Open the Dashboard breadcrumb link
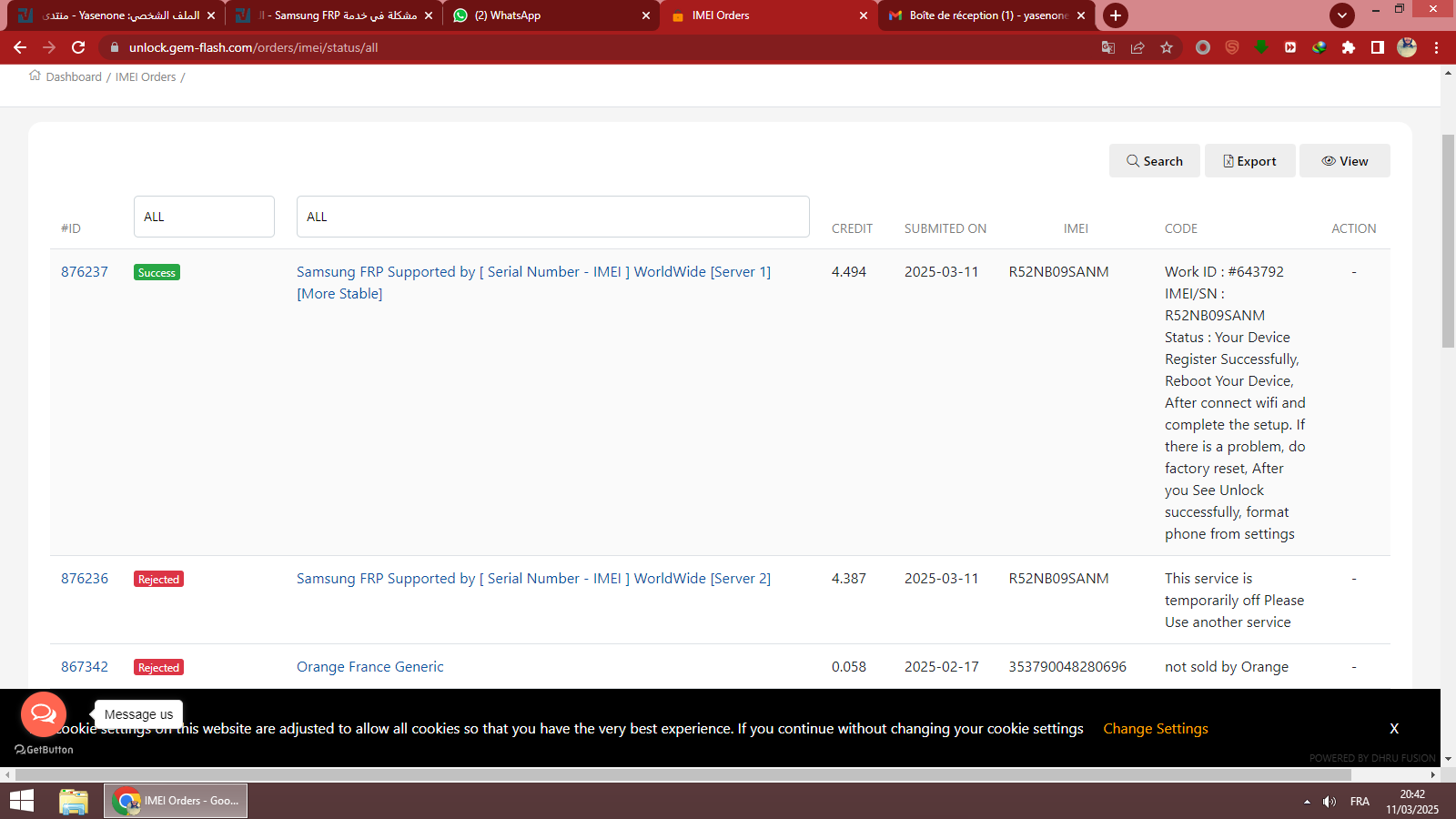1456x819 pixels. coord(74,77)
